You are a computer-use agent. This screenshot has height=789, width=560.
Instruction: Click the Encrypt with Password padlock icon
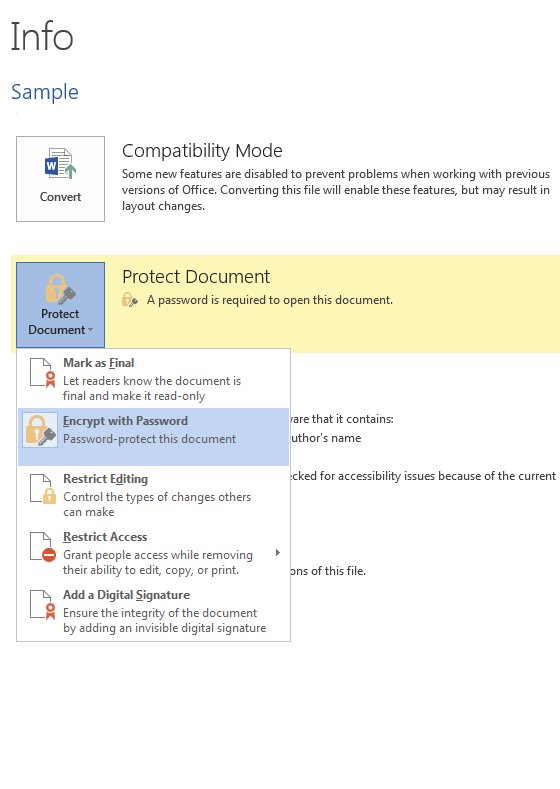[40, 430]
